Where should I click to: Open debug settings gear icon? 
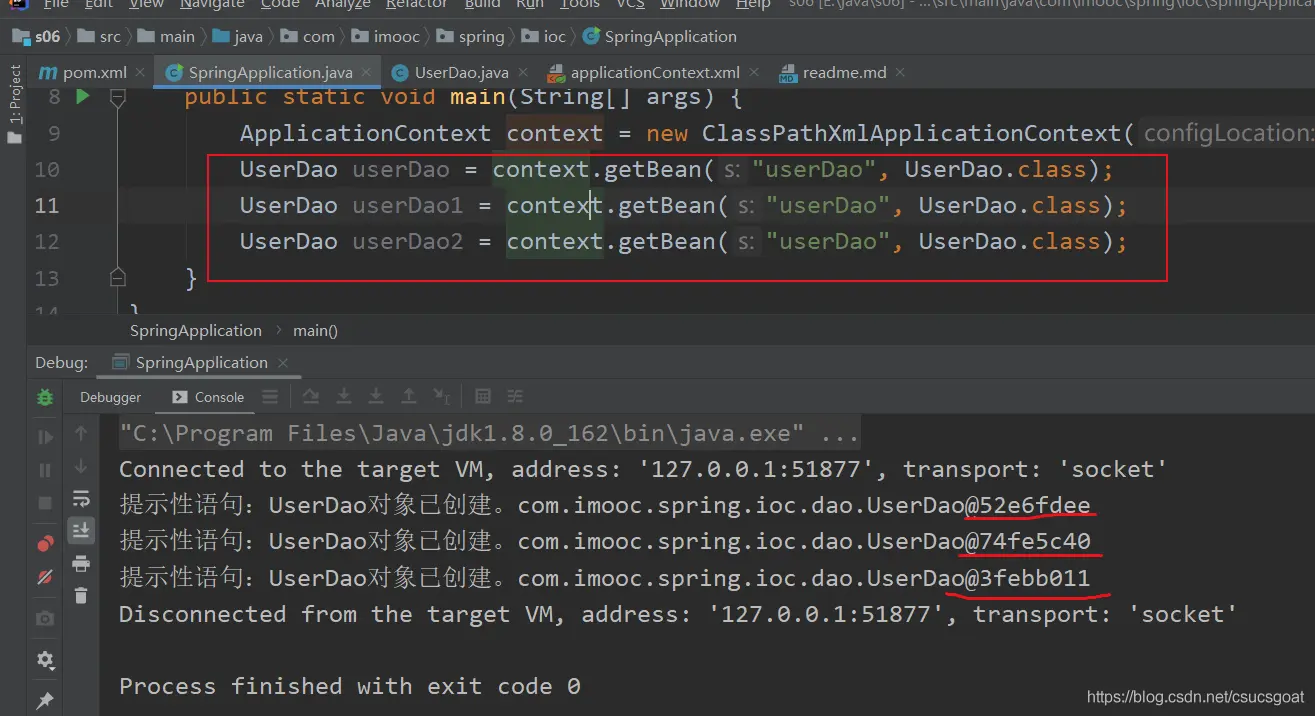(45, 660)
